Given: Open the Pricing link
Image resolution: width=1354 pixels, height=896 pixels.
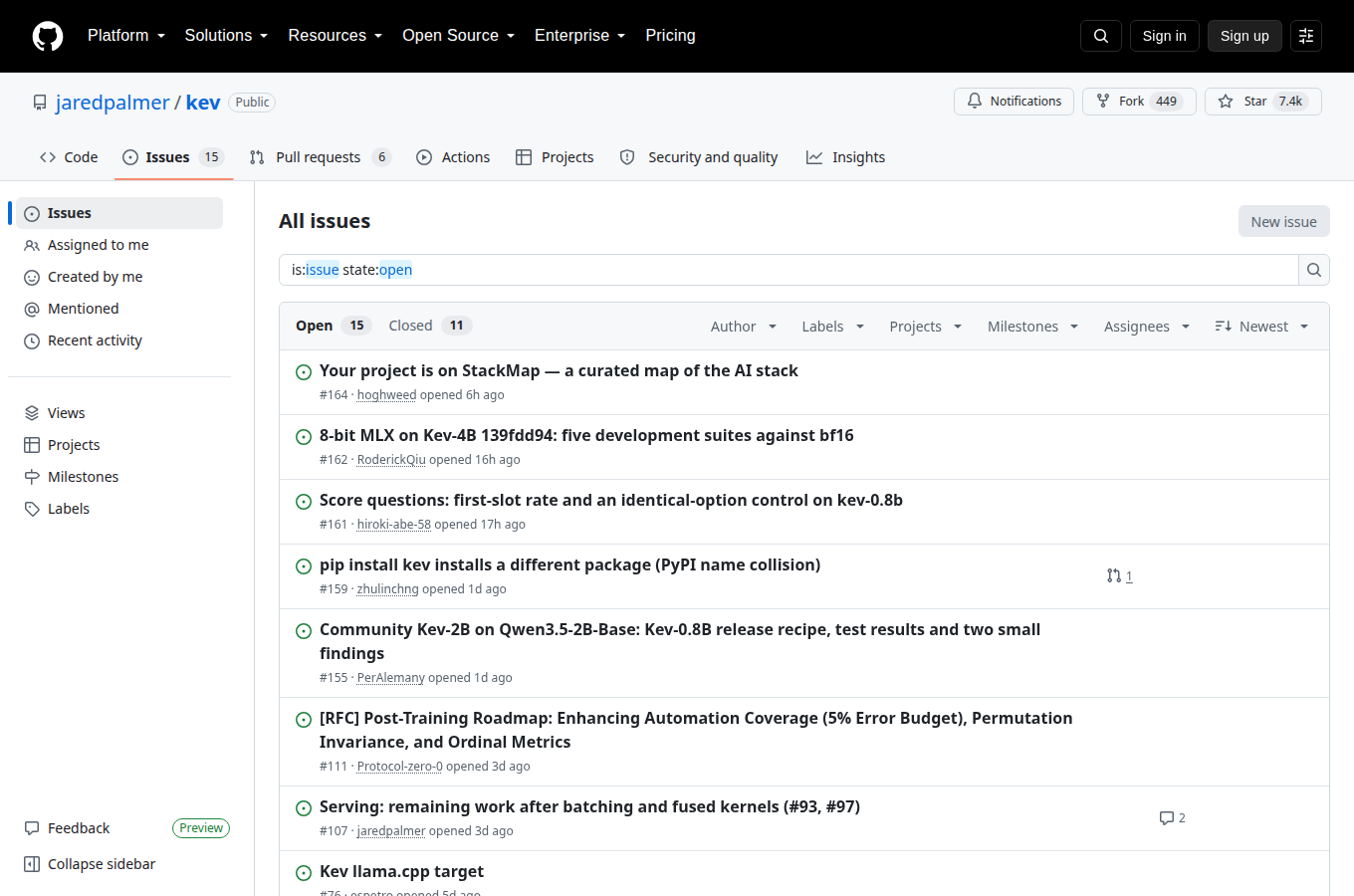Looking at the screenshot, I should pos(670,36).
